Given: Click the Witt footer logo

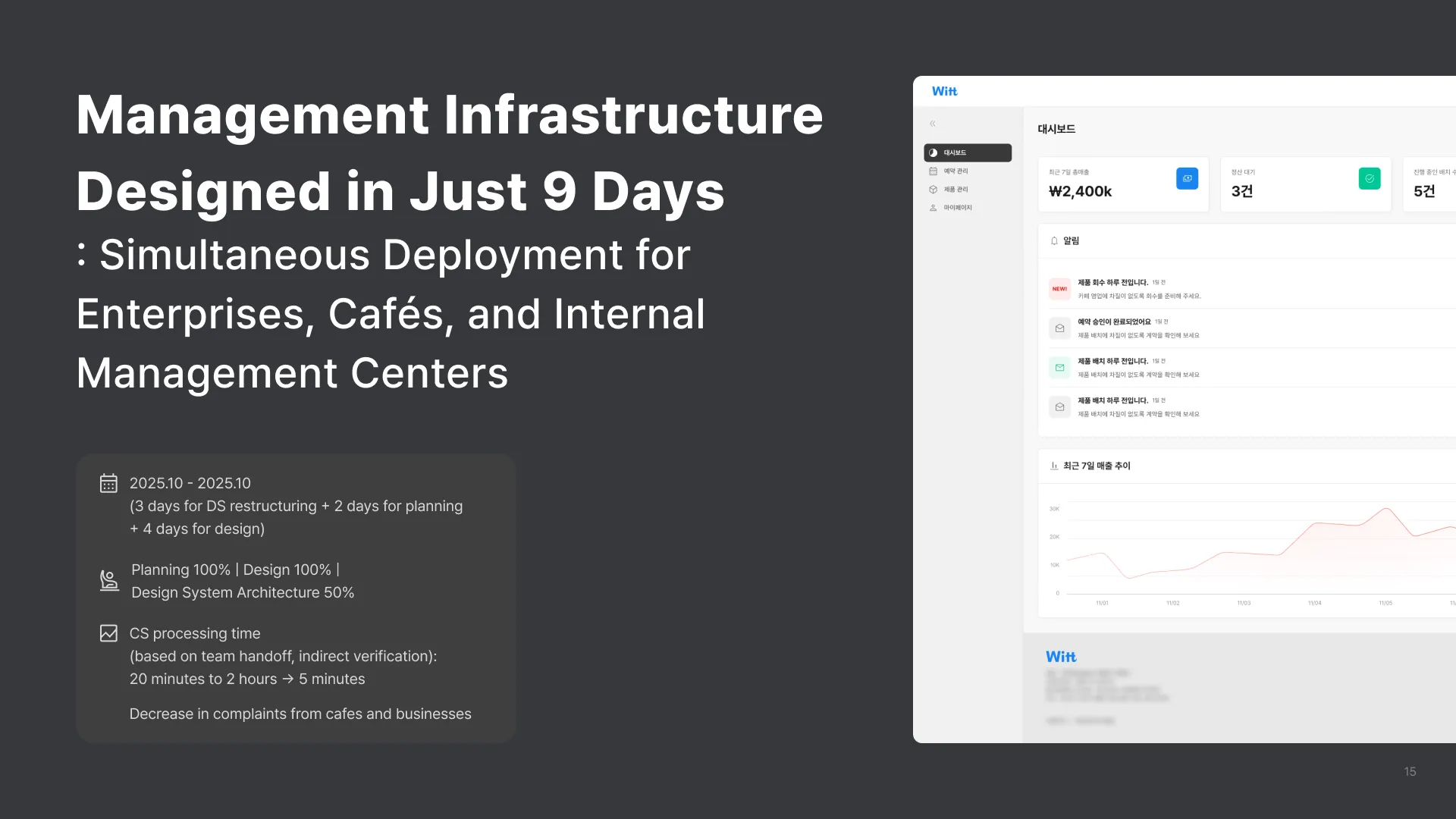Looking at the screenshot, I should pos(1060,657).
